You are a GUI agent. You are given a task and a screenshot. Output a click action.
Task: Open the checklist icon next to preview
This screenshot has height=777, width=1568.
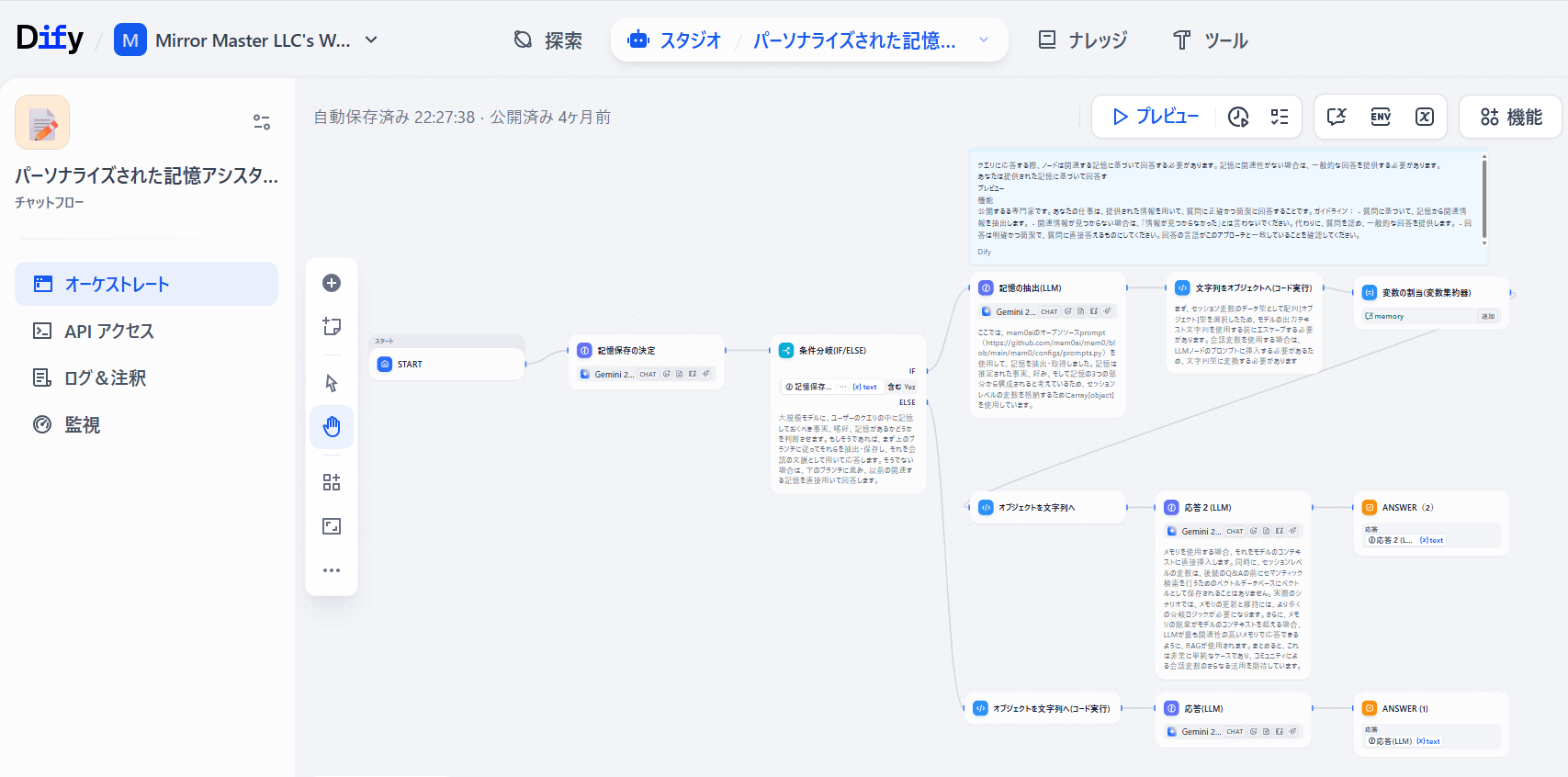click(1280, 117)
